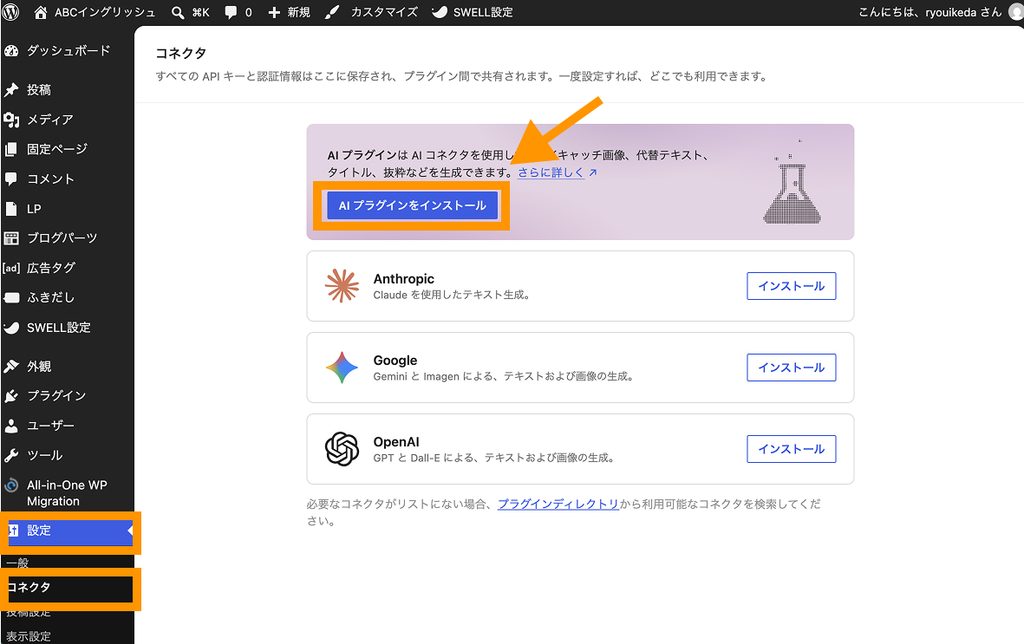Click the plus icon for 新規
This screenshot has height=644, width=1024.
[x=274, y=12]
